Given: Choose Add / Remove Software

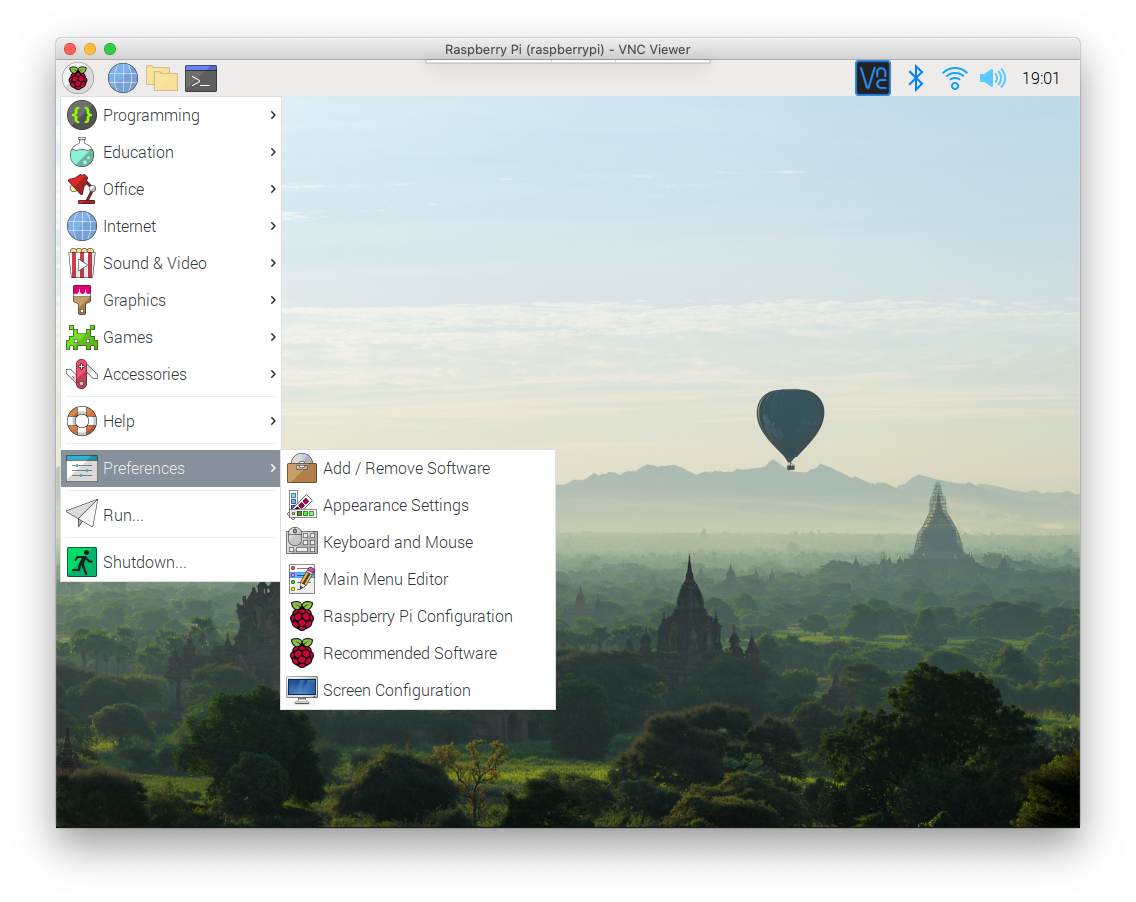Looking at the screenshot, I should tap(405, 468).
